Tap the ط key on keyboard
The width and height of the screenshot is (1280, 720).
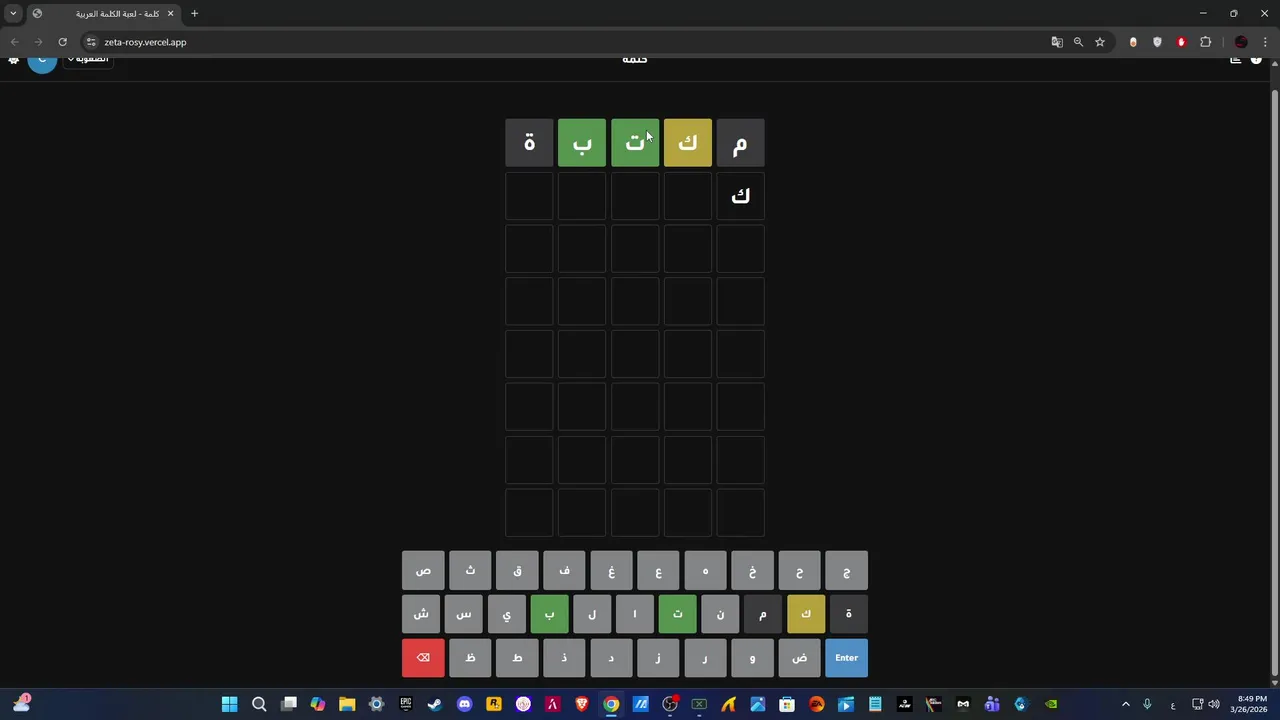coord(517,658)
